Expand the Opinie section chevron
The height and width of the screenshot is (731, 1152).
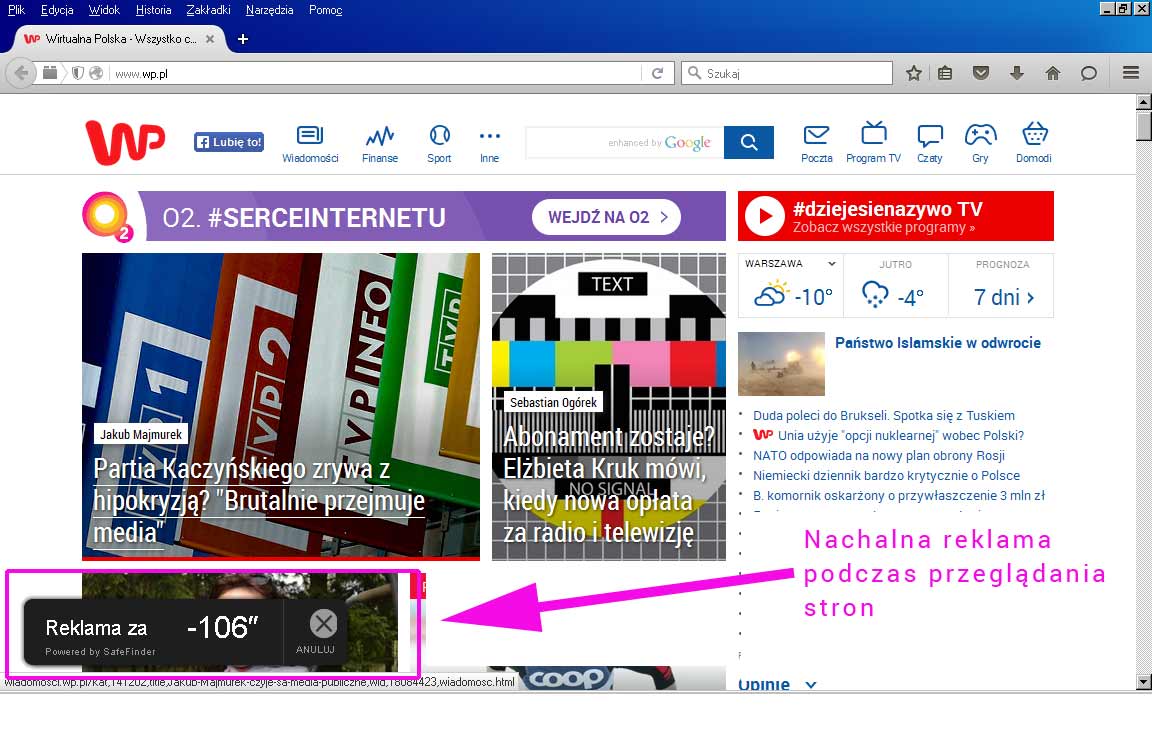point(810,685)
